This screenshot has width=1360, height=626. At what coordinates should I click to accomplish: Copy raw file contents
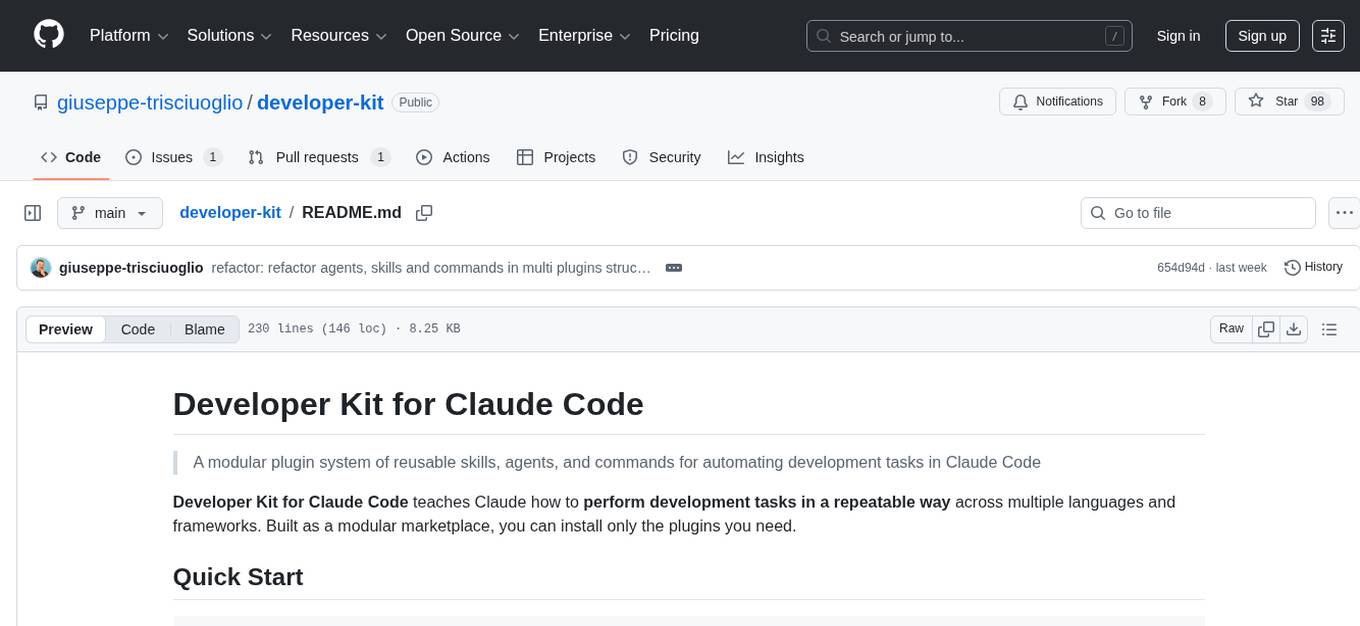(1266, 329)
